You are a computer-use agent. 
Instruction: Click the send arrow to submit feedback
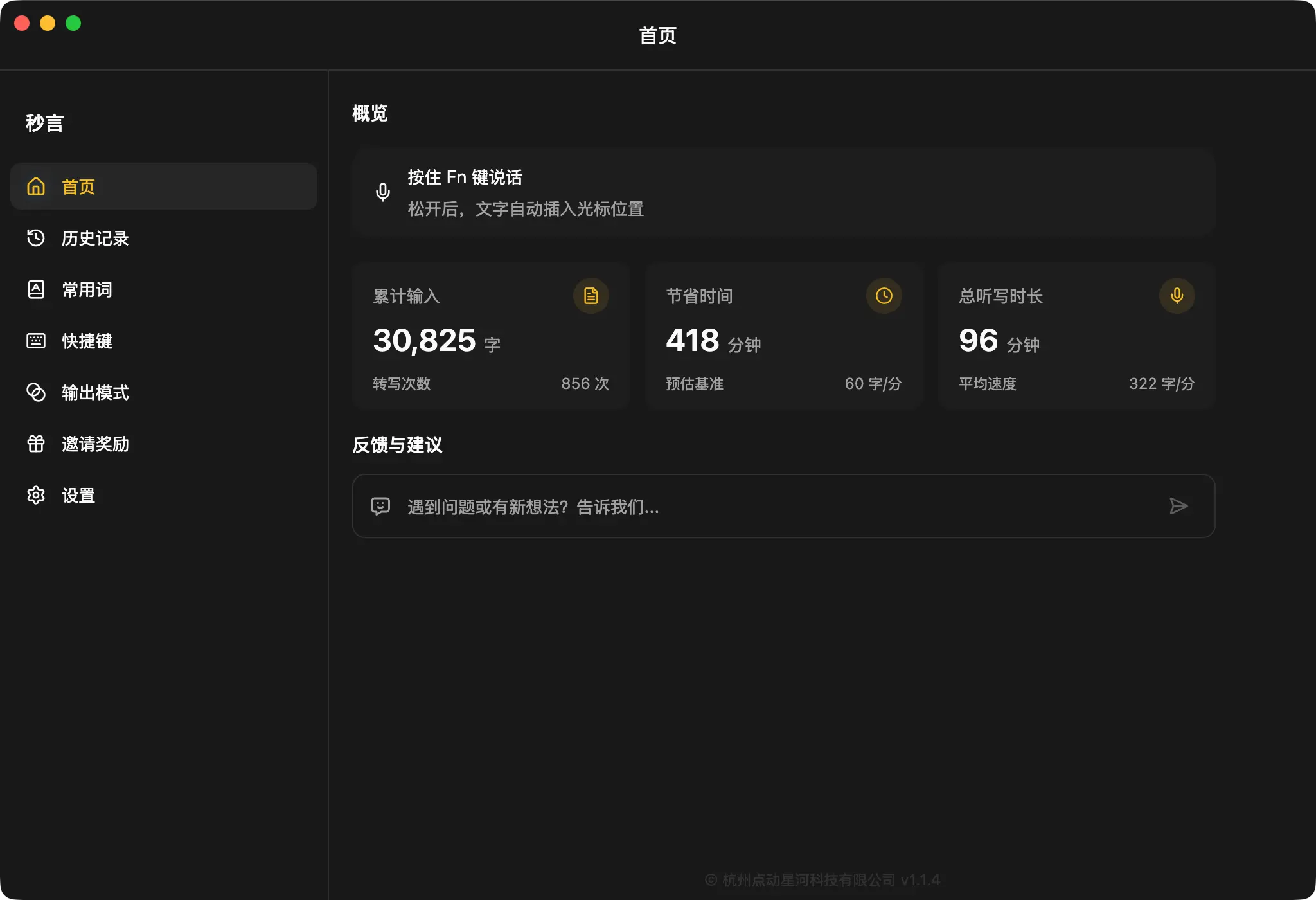(1179, 507)
